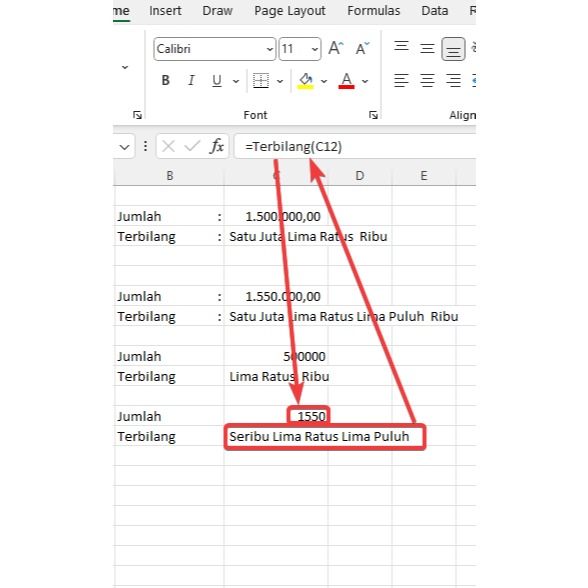Viewport: 588px width, 588px height.
Task: Select the cell containing 500000
Action: pyautogui.click(x=276, y=357)
